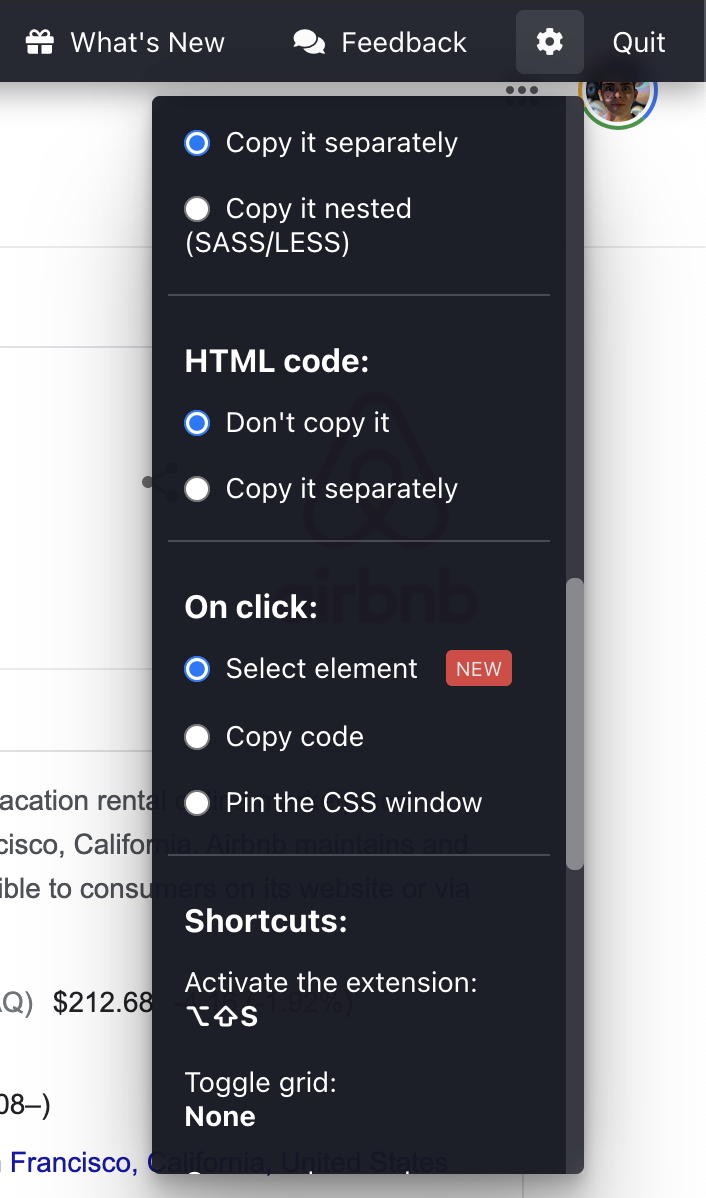
Task: Edit the Activate the extension shortcut keys
Action: point(222,1017)
